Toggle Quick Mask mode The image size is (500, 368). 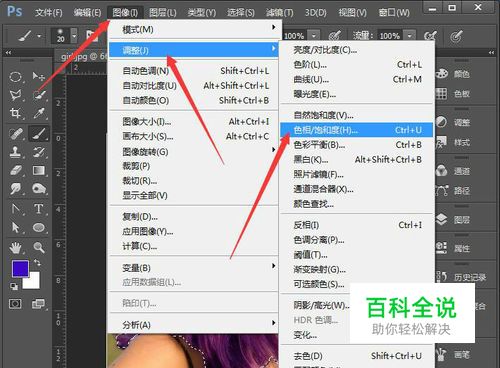click(15, 304)
